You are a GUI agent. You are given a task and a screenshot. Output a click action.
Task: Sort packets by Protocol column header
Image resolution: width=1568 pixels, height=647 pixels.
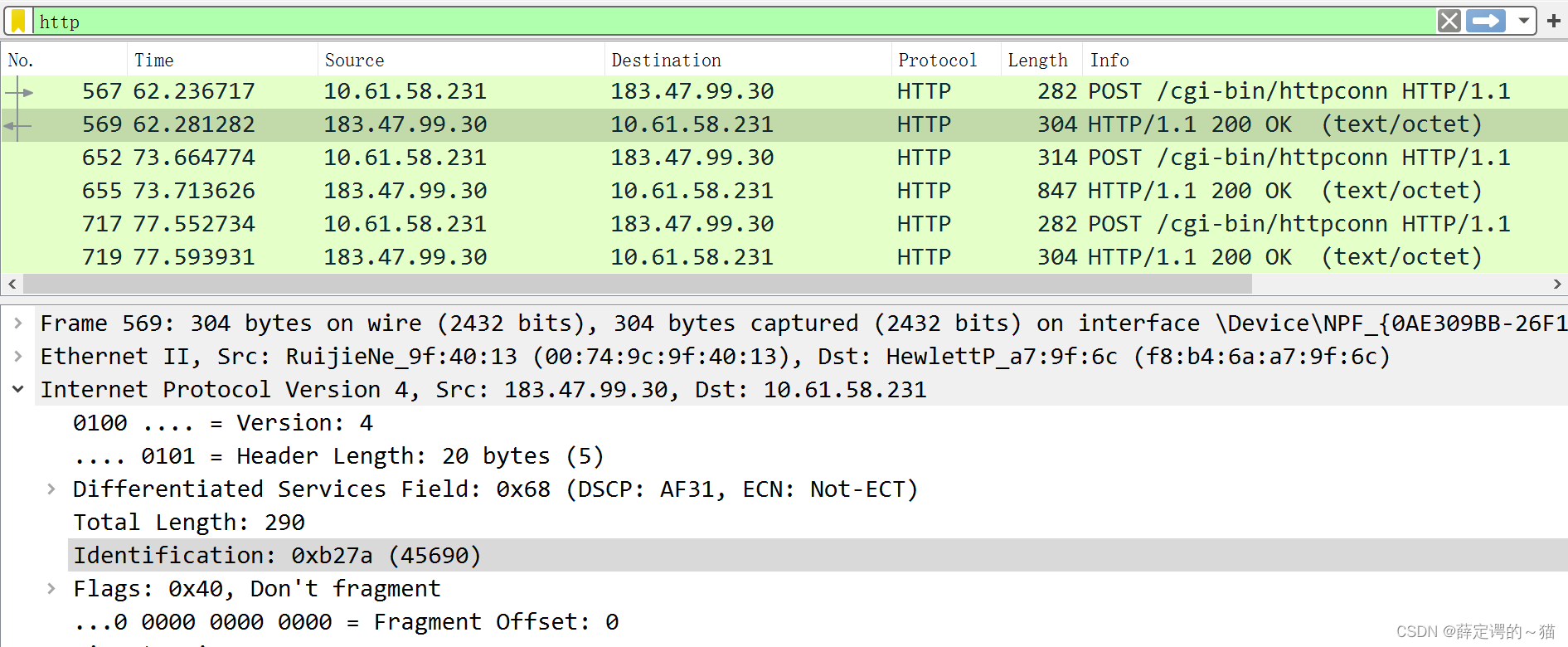click(946, 60)
